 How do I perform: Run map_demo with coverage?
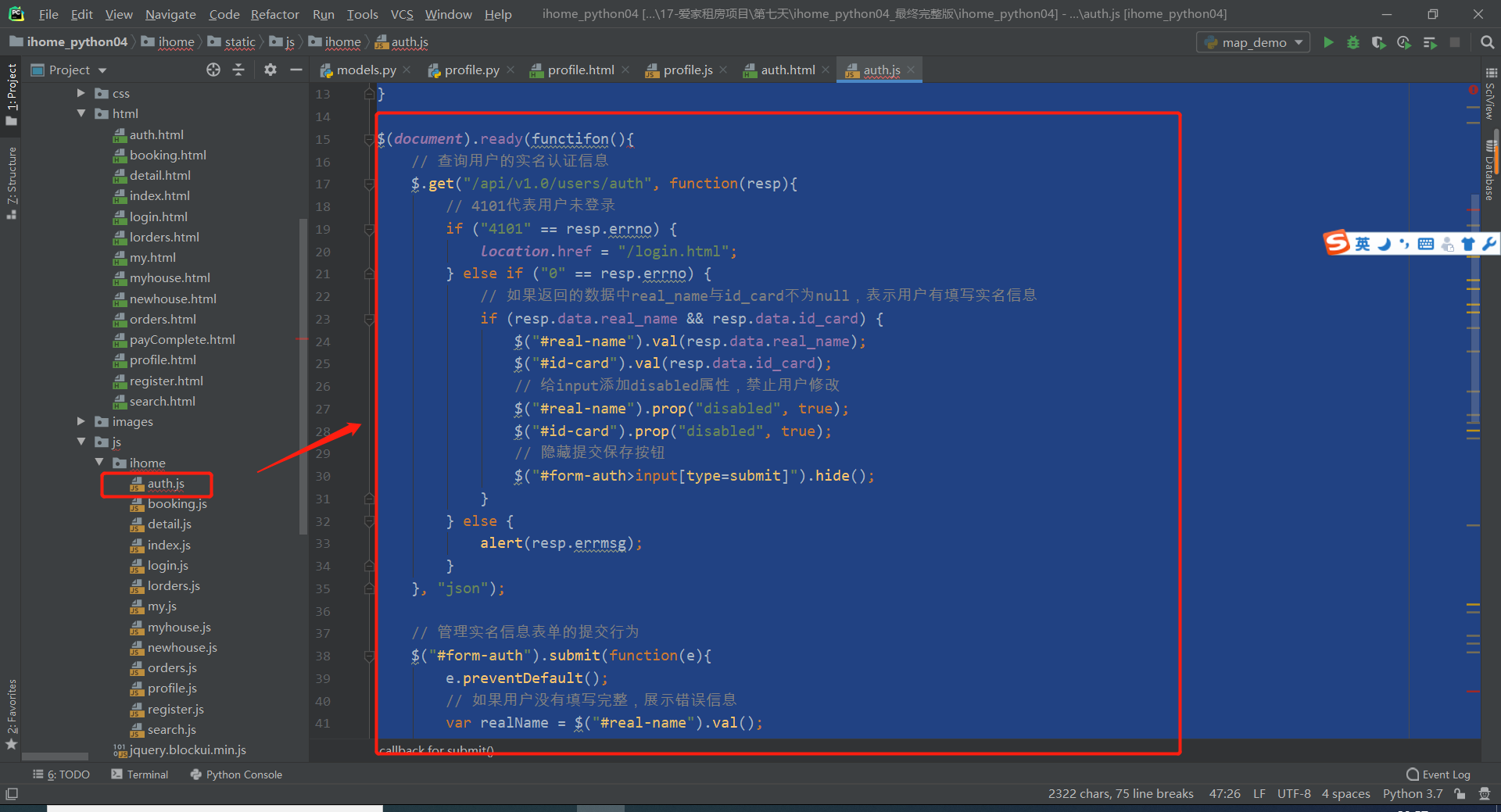(1378, 42)
